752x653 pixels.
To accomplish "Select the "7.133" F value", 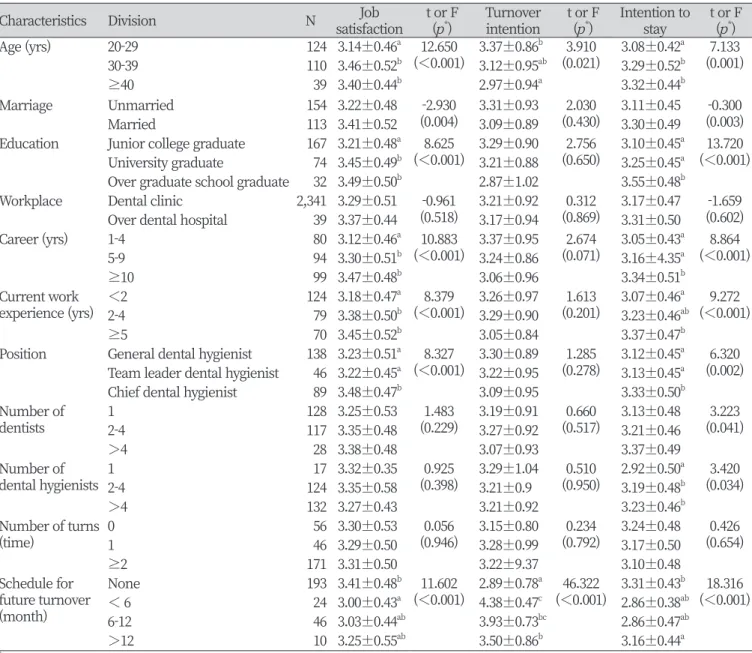I will 724,47.
